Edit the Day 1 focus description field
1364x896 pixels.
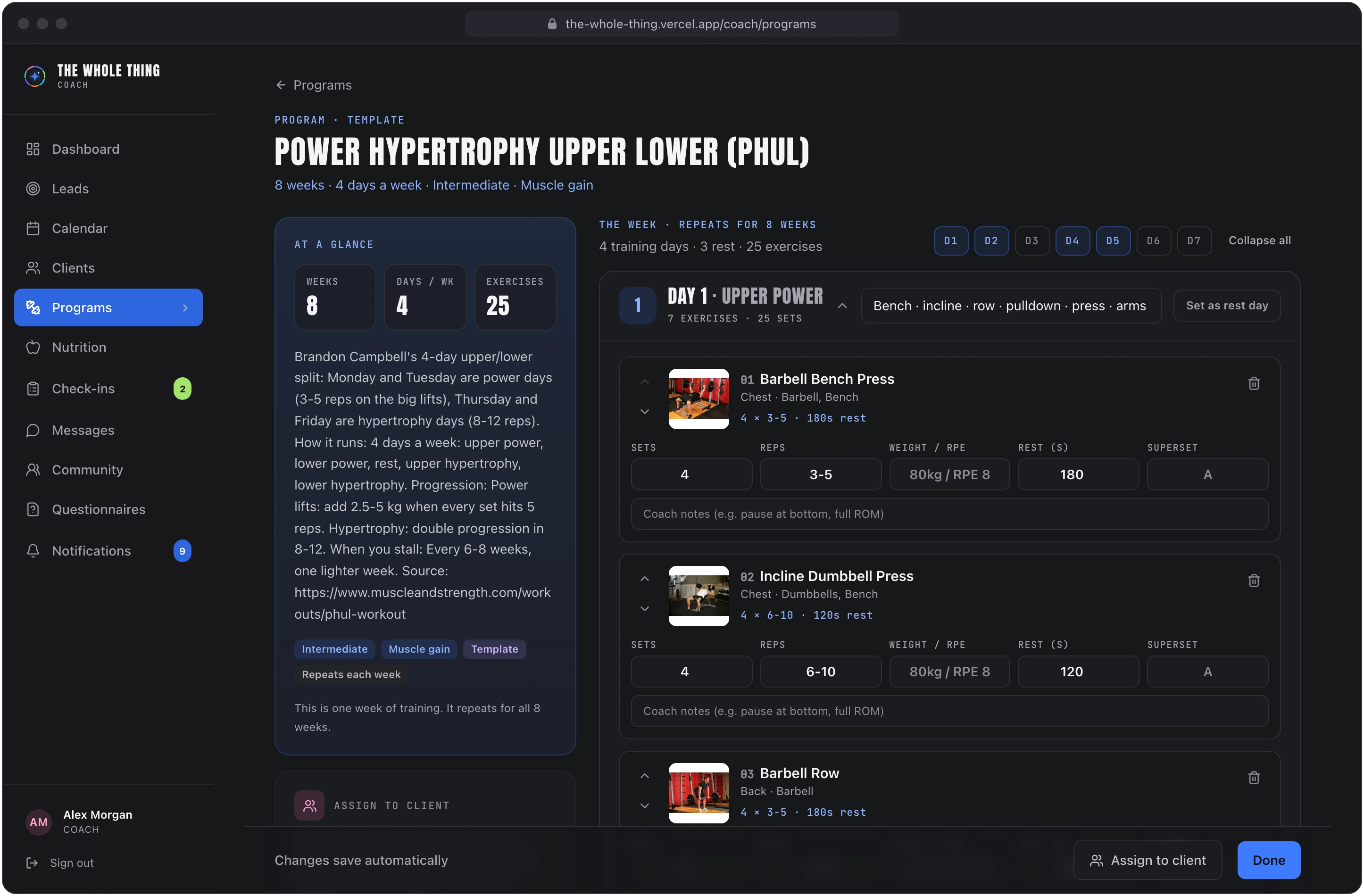click(x=1011, y=306)
